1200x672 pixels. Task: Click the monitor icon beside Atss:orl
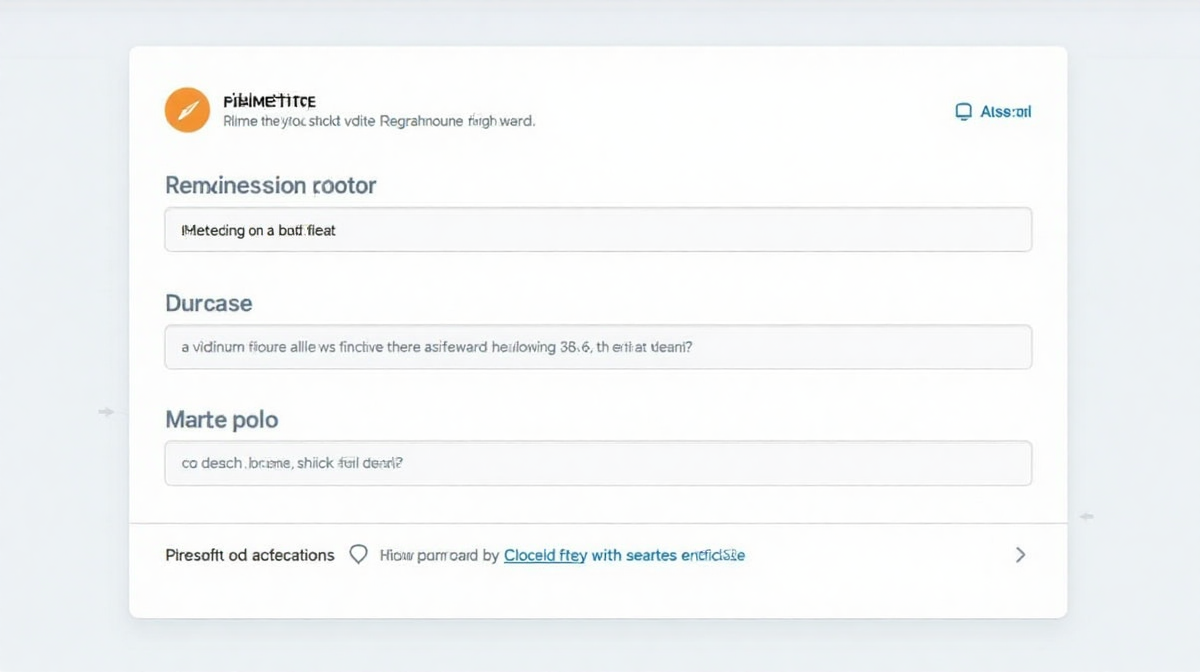(x=964, y=112)
